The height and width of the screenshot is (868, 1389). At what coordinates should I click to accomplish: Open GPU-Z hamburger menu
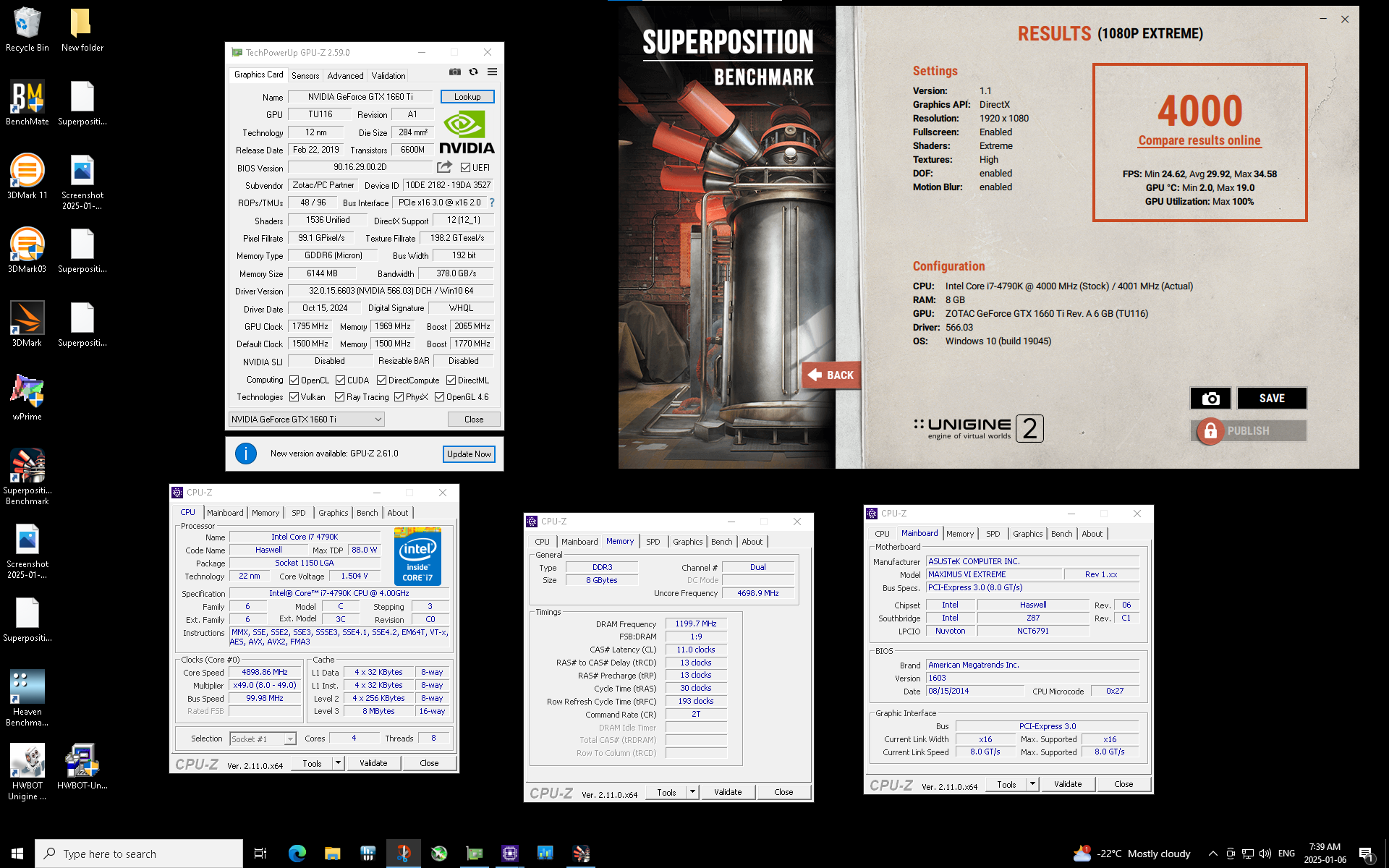[x=492, y=72]
